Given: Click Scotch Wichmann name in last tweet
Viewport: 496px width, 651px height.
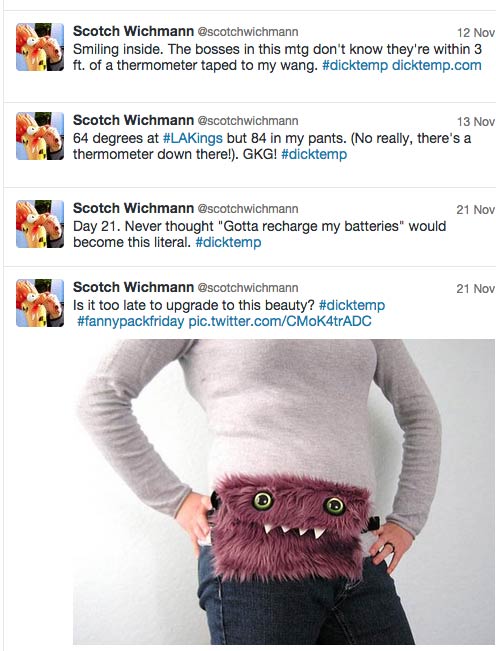Looking at the screenshot, I should [x=133, y=287].
